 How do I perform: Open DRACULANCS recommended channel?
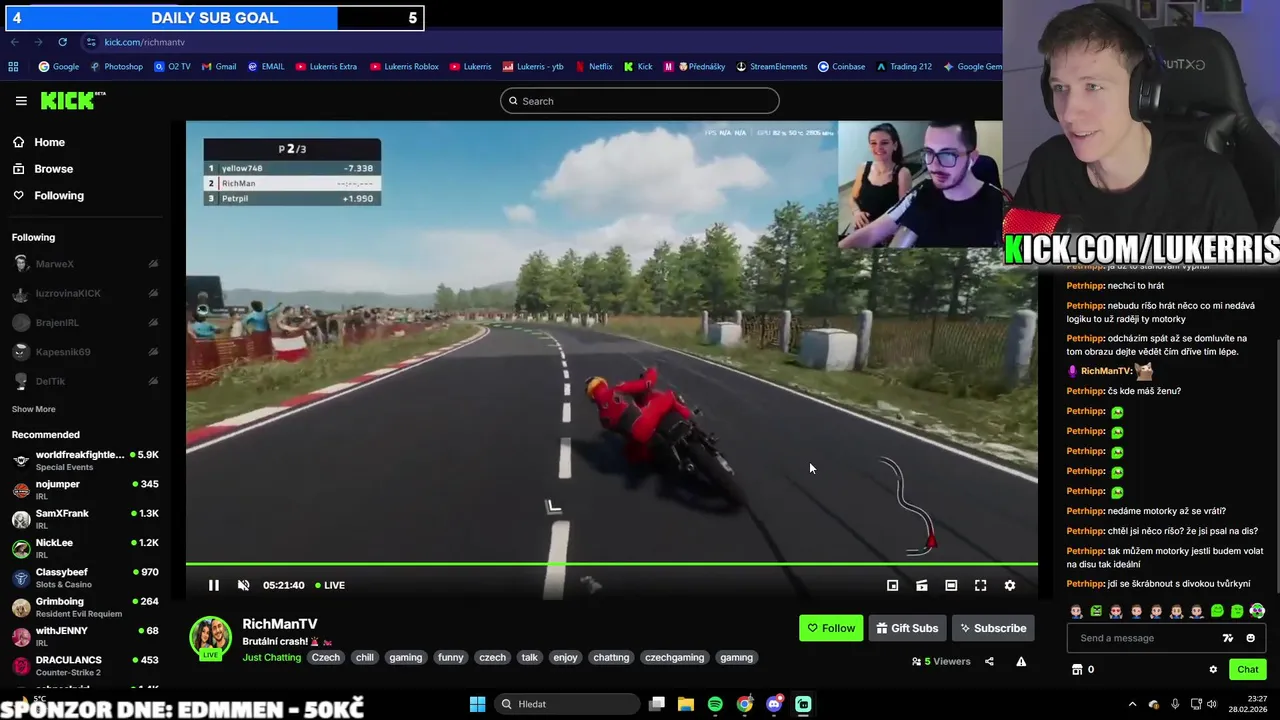point(85,665)
